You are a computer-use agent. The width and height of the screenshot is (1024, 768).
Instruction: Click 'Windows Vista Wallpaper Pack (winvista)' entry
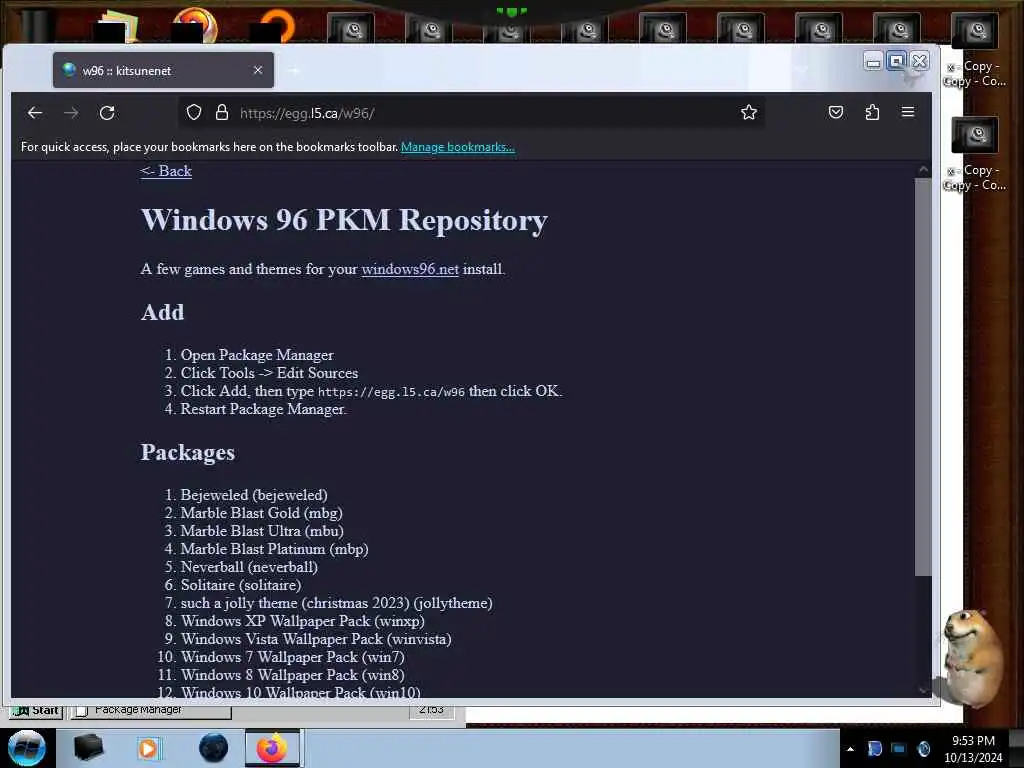coord(316,639)
